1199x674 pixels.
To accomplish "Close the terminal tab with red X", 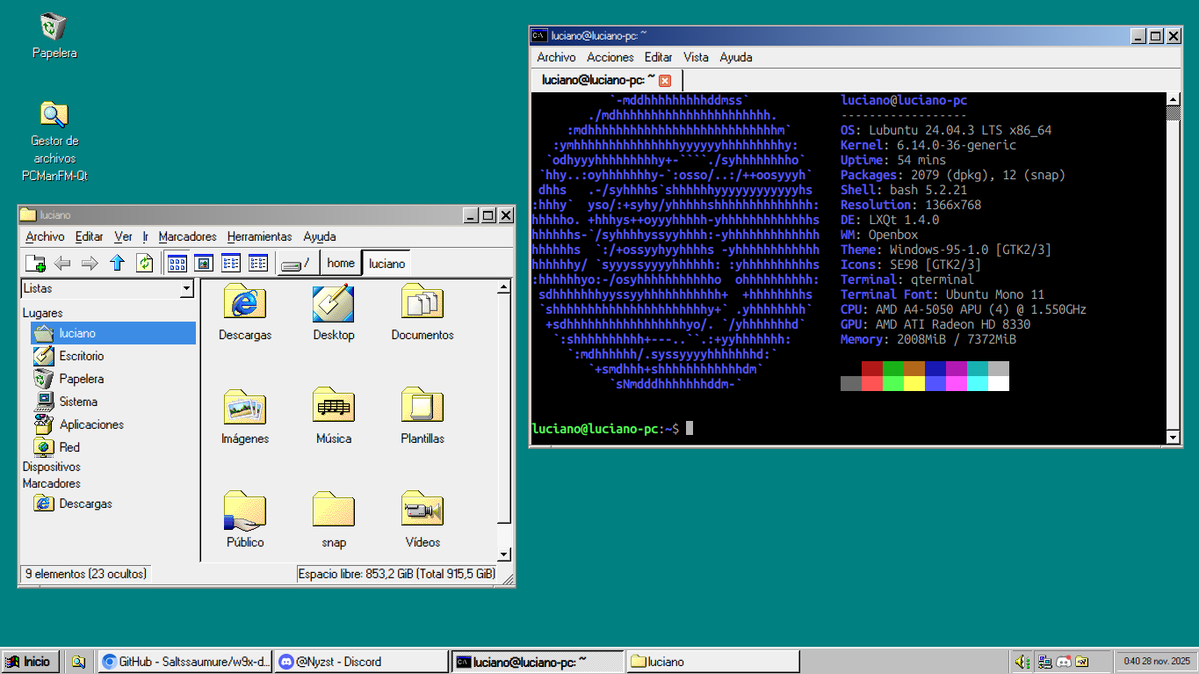I will (665, 80).
